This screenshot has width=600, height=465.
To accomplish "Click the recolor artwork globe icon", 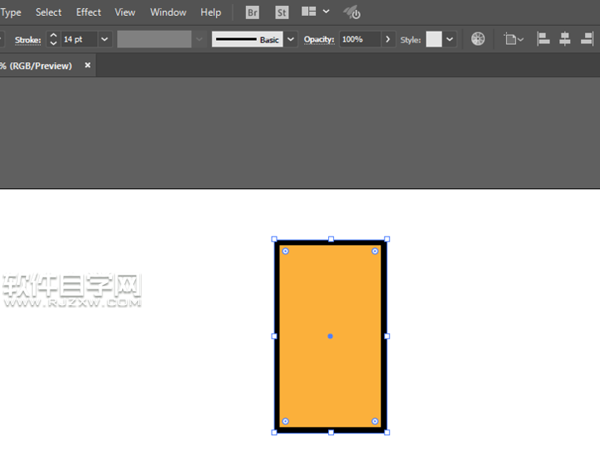I will click(478, 39).
